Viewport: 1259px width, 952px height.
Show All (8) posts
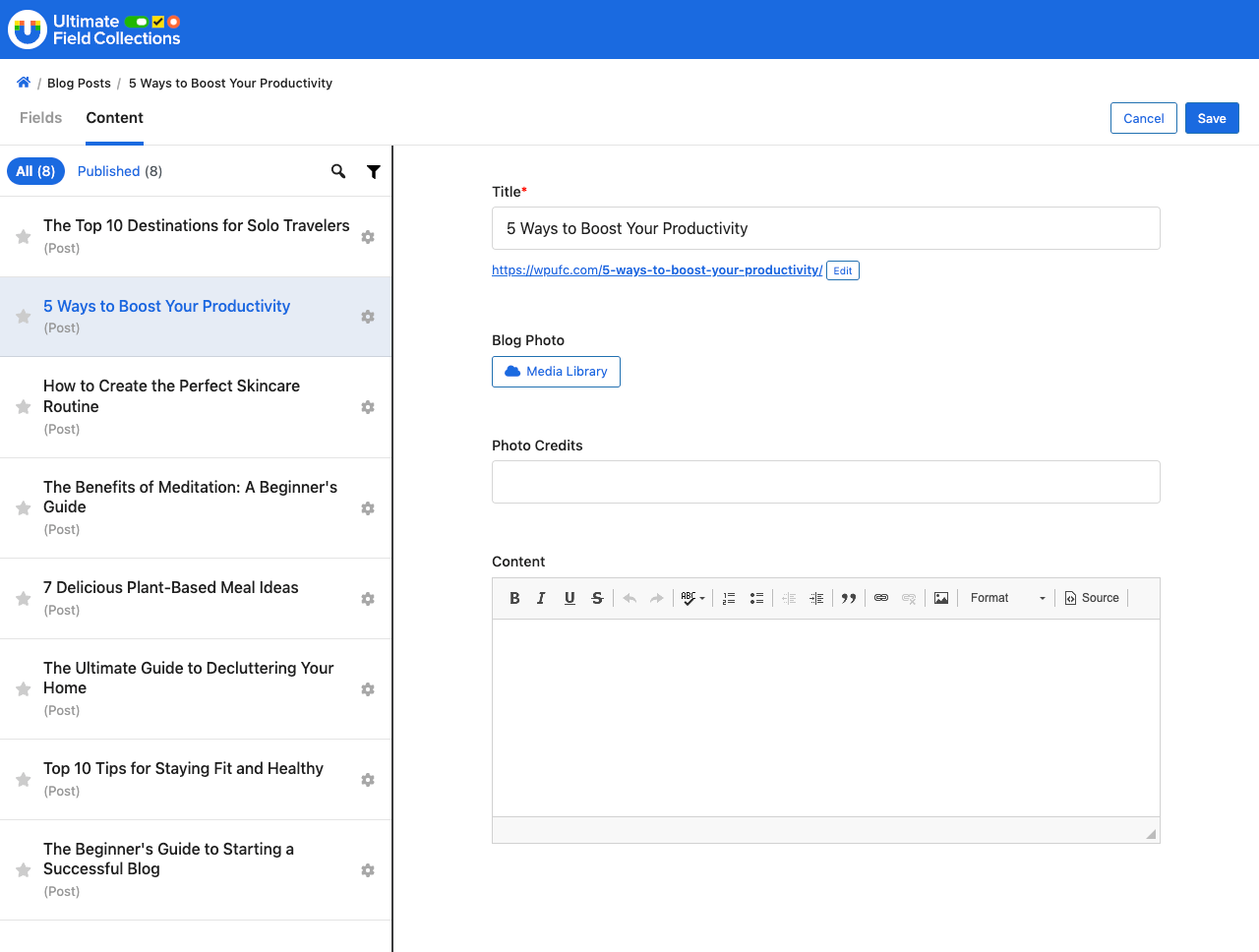tap(35, 171)
